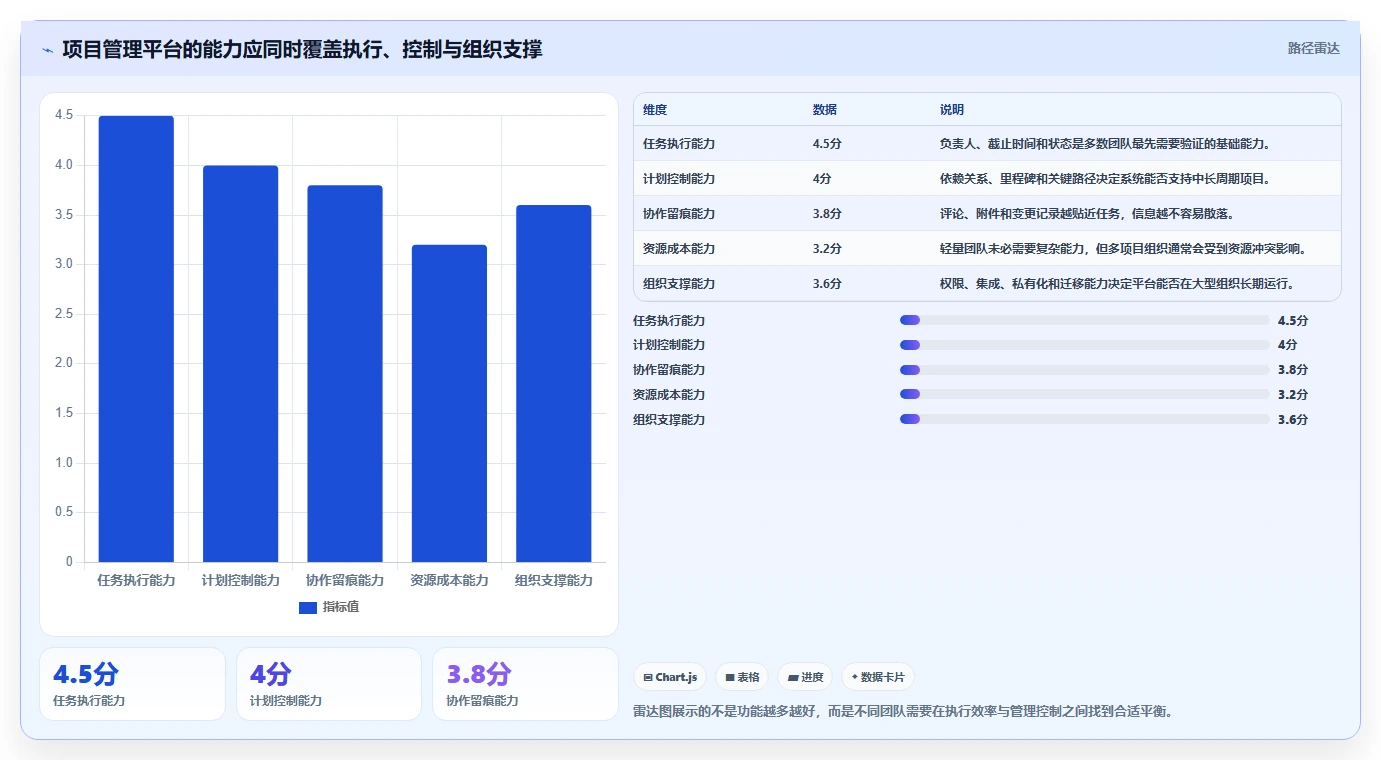Screen dimensions: 1381x760
Task: Click the 资源成本能力 progress bar
Action: 1084,394
